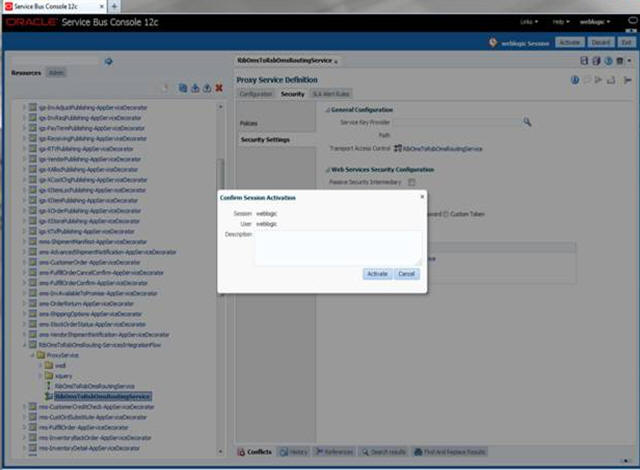Click the resource search input field

[x=56, y=61]
